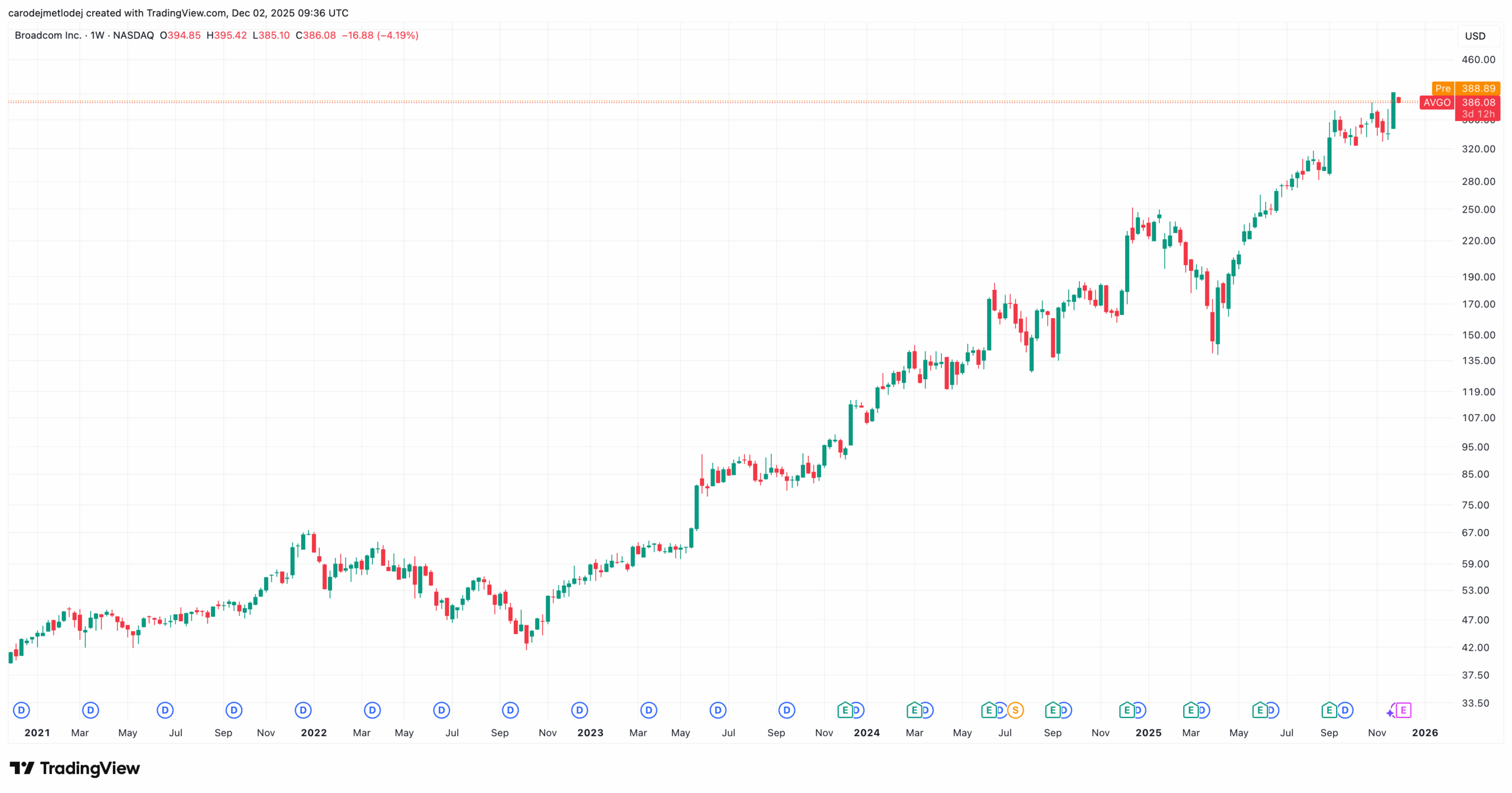Select the earnings E marker before 2024 label
Image resolution: width=1512 pixels, height=793 pixels.
845,710
